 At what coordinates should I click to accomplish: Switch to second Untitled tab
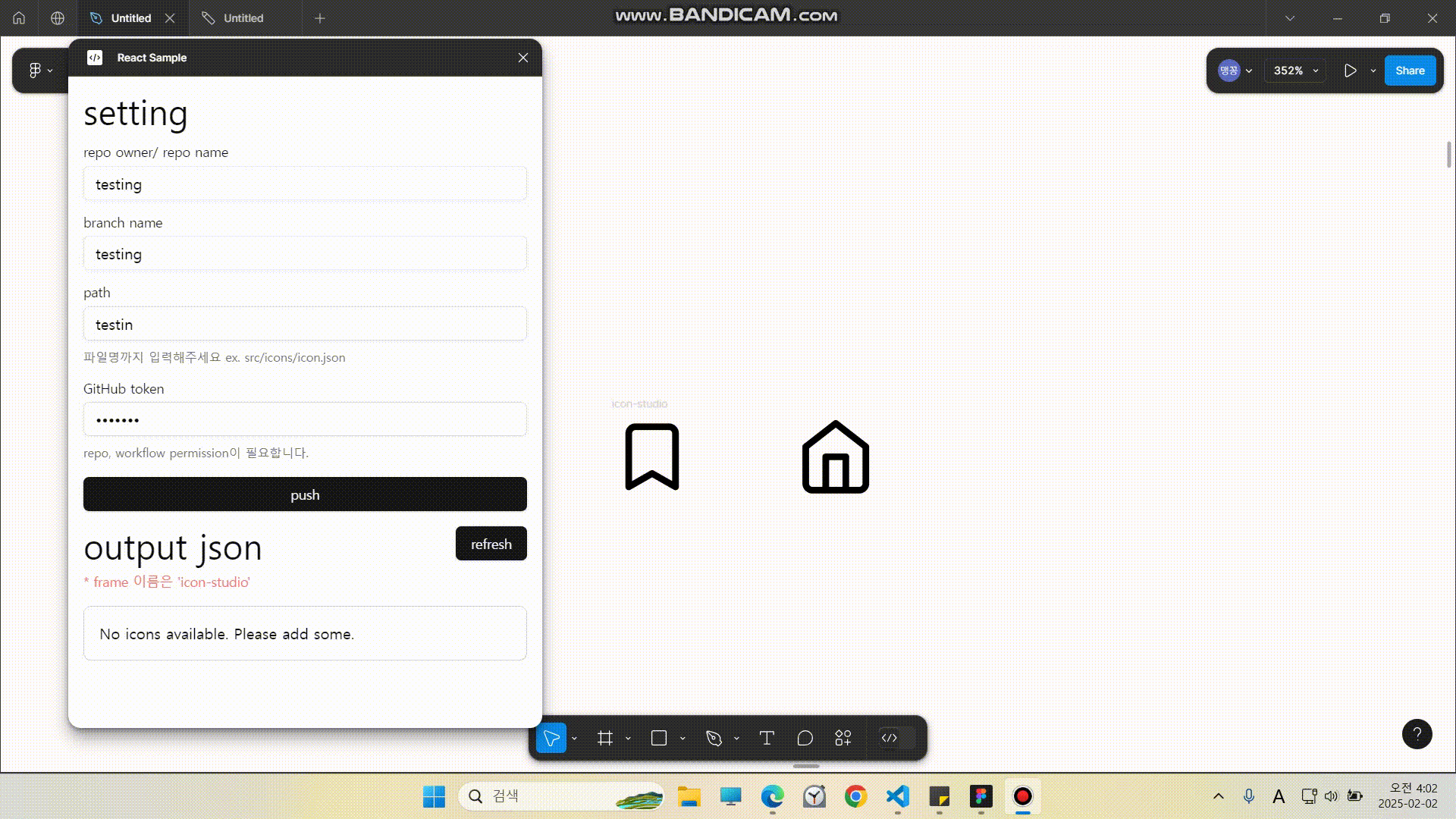coord(243,18)
